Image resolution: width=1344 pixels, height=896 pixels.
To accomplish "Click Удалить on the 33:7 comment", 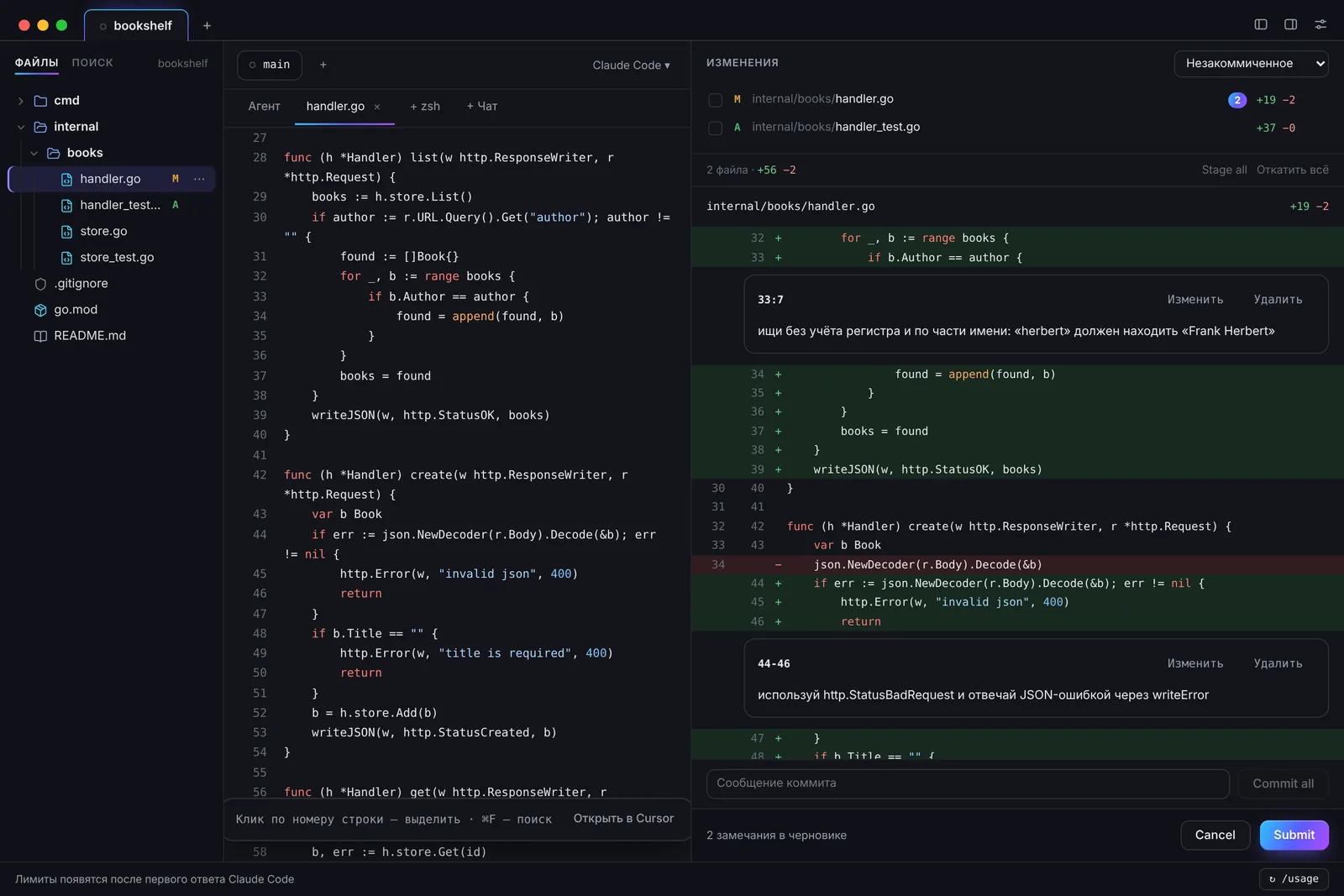I will [x=1278, y=300].
